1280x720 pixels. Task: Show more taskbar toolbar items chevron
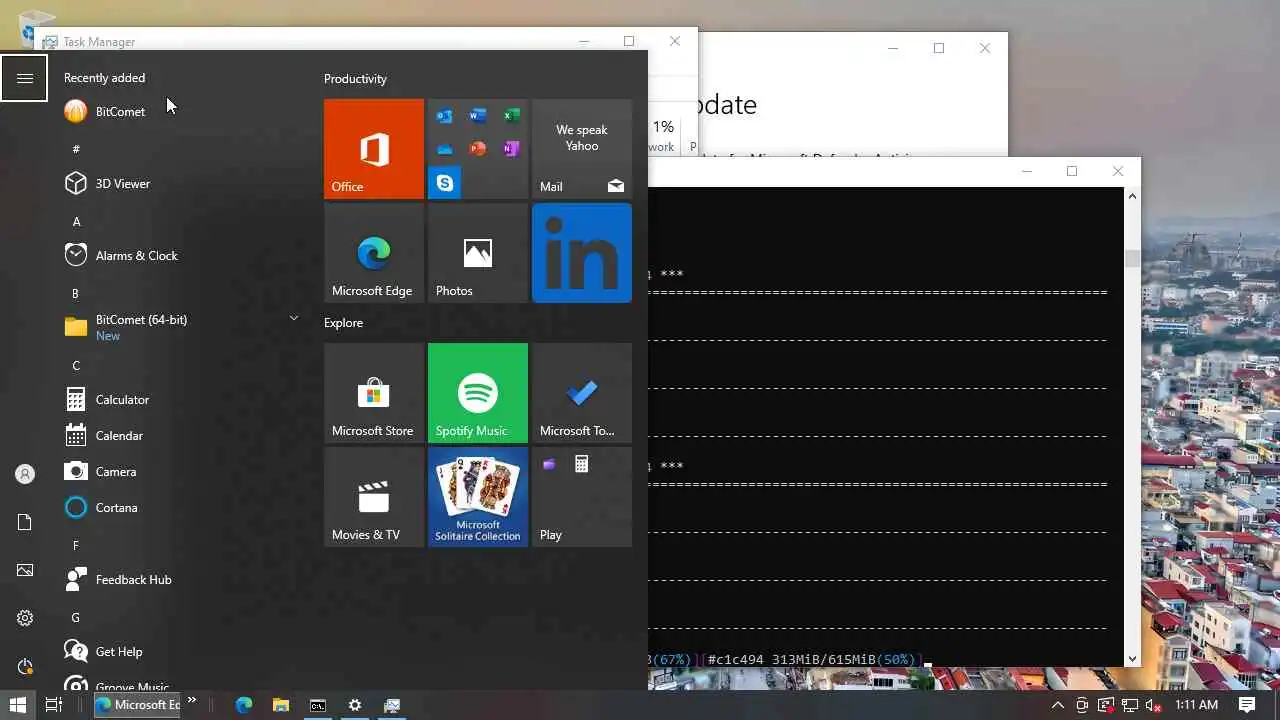[191, 701]
